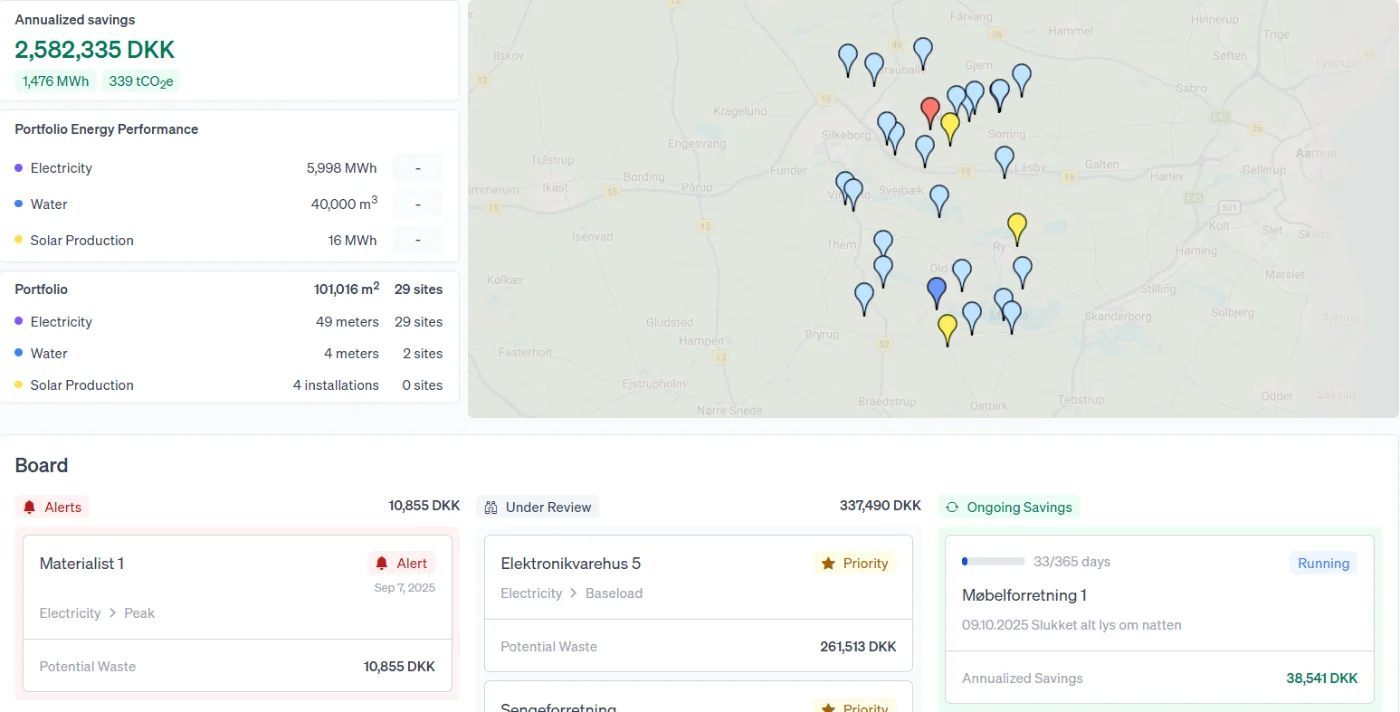The image size is (1400, 712).
Task: Click the yellow Solar Production dot in Portfolio card
Action: coord(19,385)
